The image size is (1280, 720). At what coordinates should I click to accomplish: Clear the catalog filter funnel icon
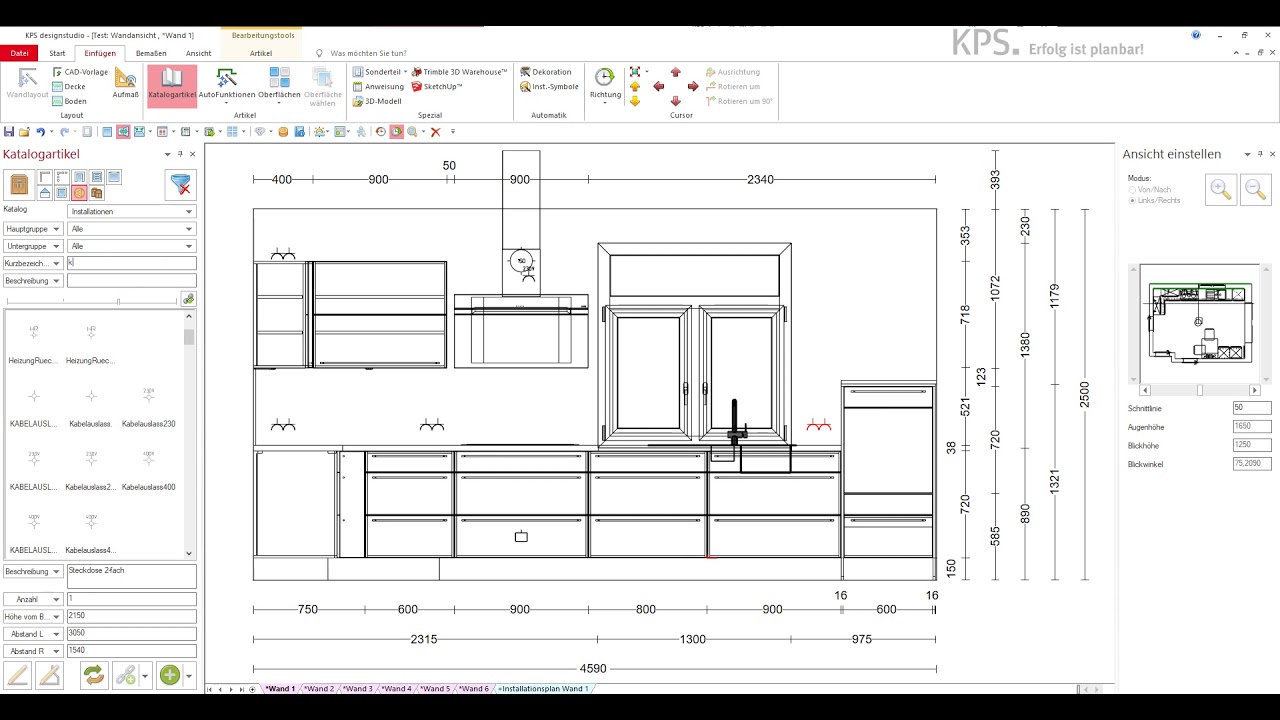(181, 185)
